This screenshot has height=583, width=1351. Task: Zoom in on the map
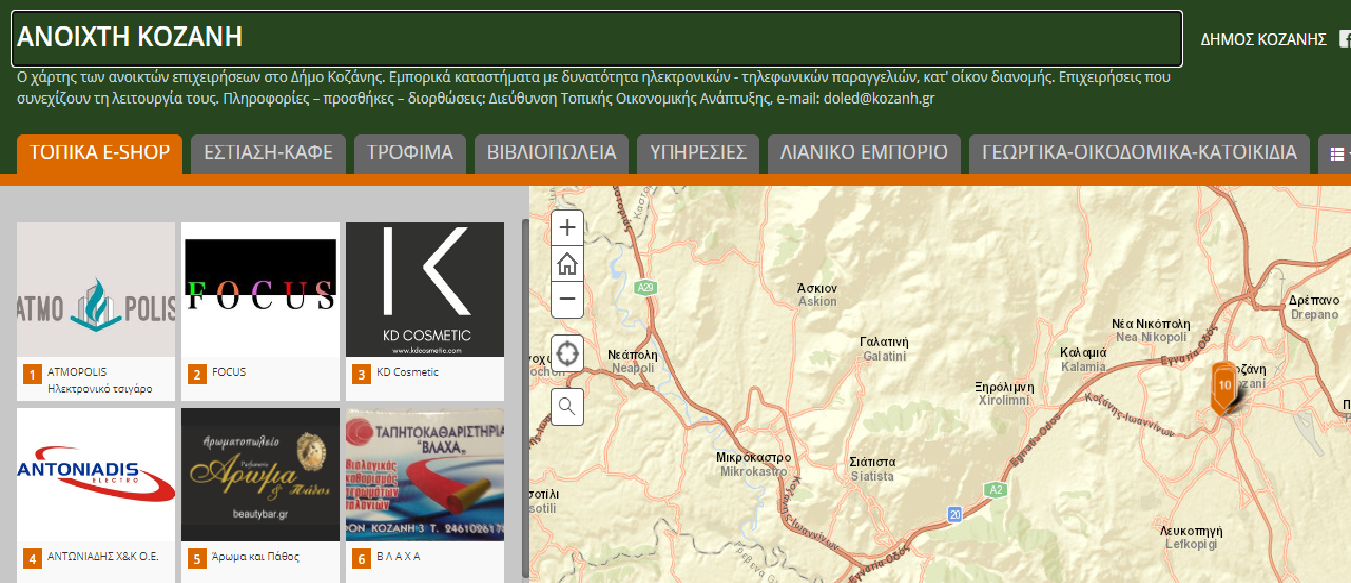[x=567, y=228]
